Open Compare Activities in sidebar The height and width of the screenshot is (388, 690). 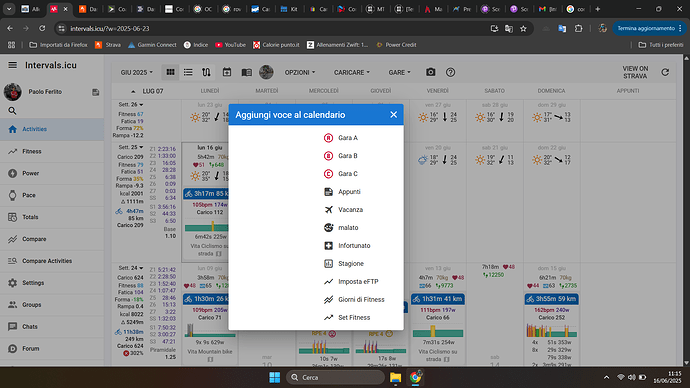click(x=52, y=261)
